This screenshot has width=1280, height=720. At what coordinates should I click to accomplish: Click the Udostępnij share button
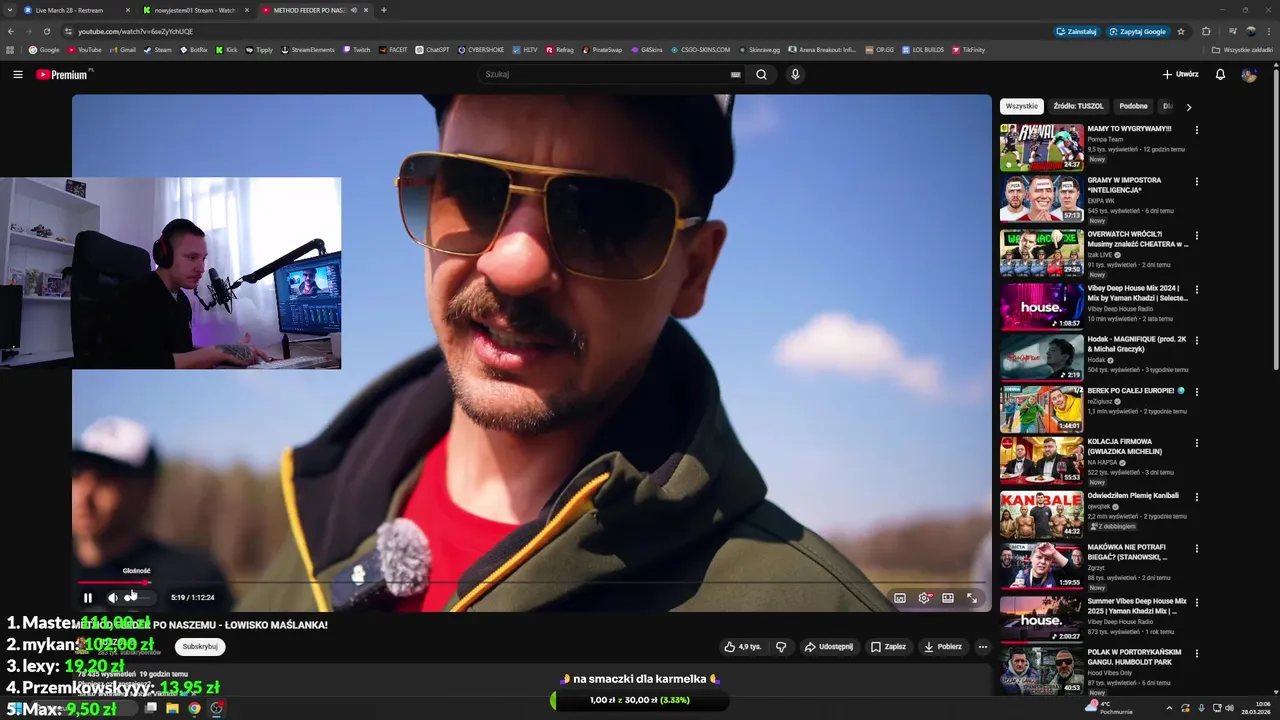(828, 647)
